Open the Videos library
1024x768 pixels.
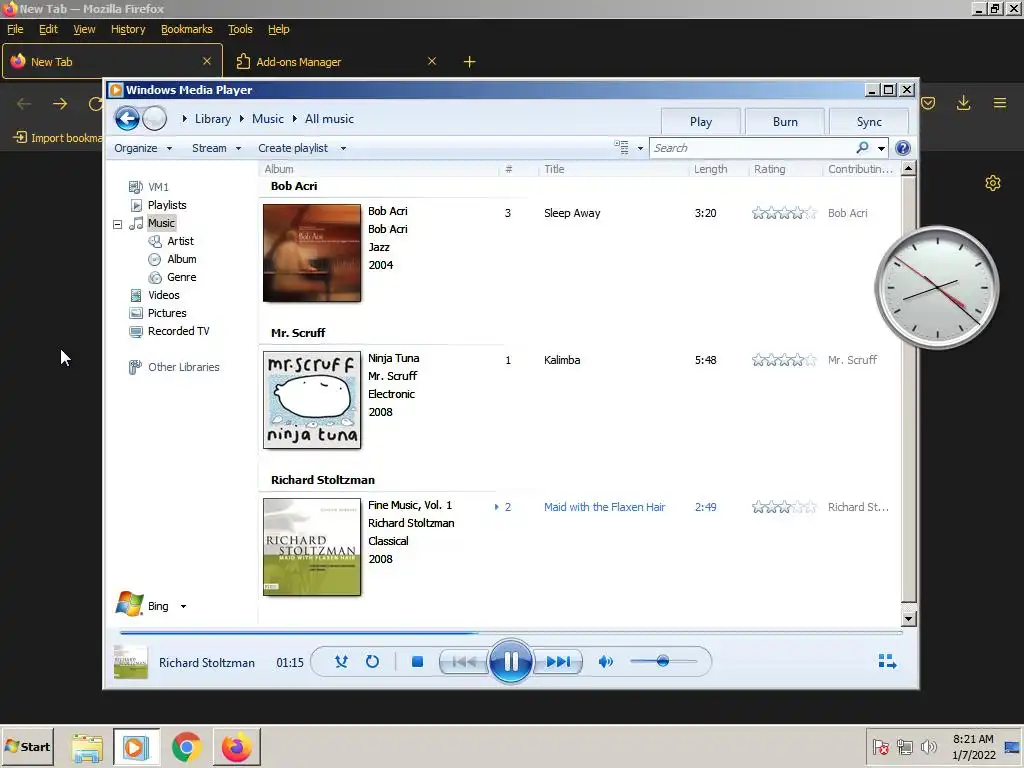[x=155, y=295]
